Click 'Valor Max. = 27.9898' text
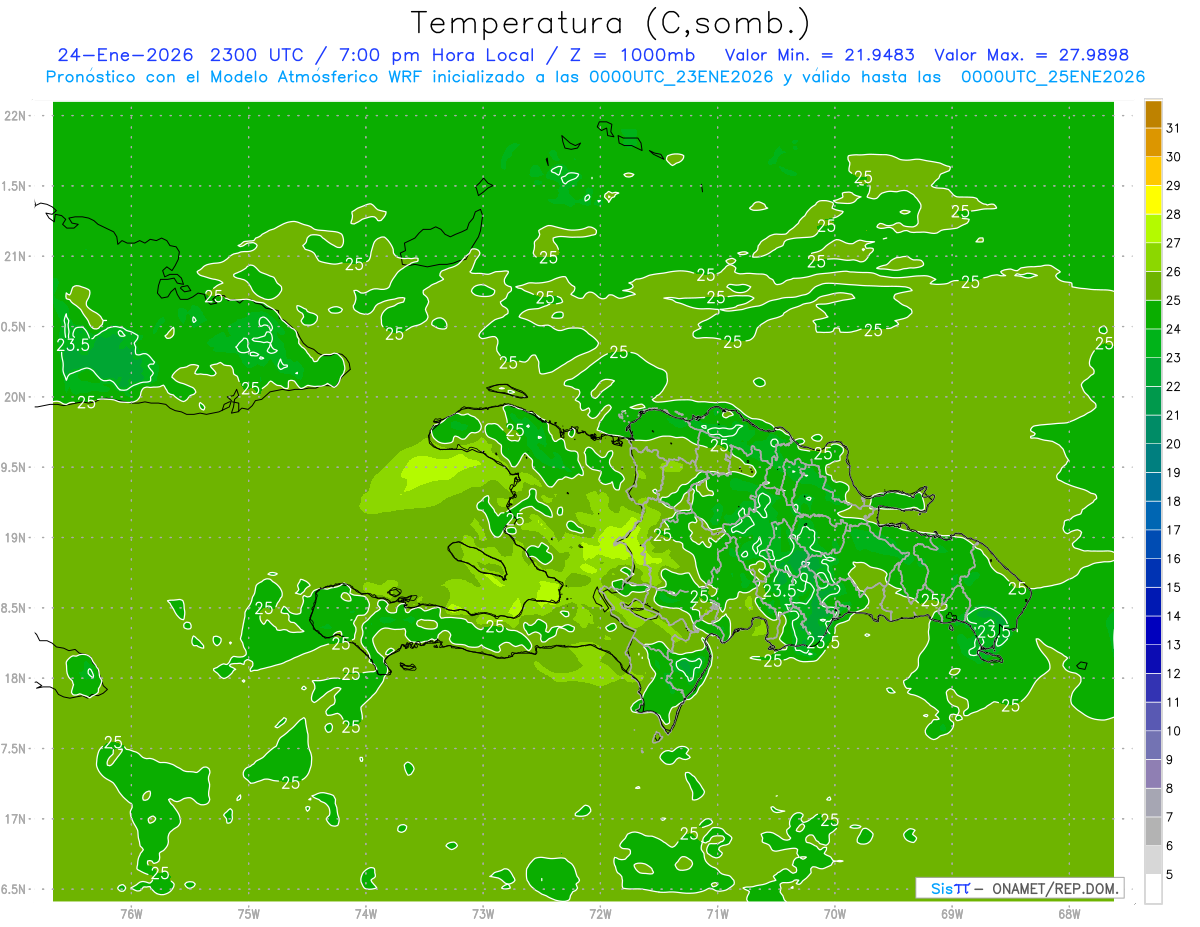 click(1031, 55)
